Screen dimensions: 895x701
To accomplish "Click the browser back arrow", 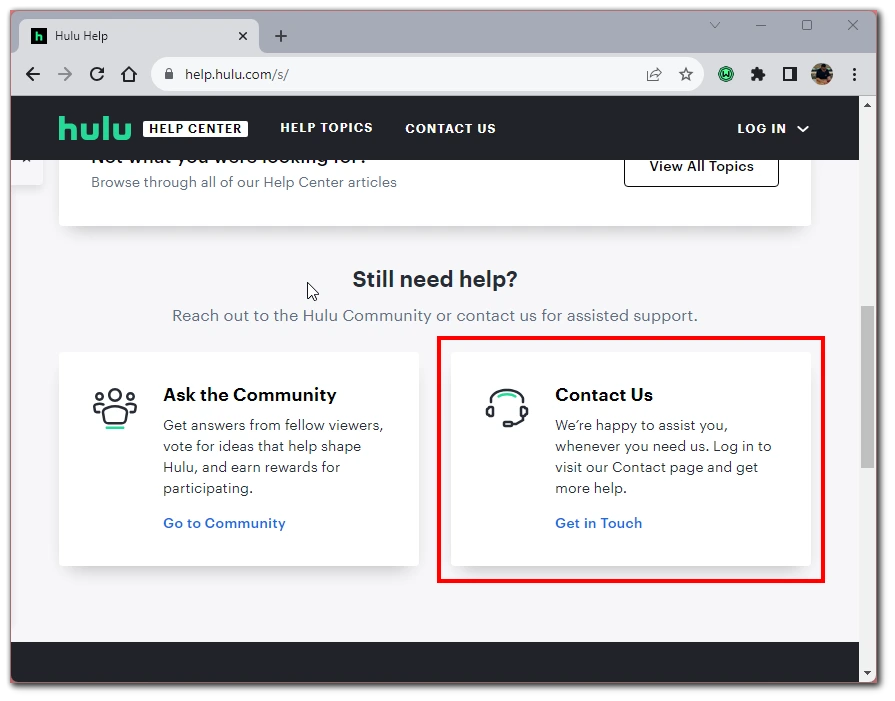I will [x=33, y=74].
